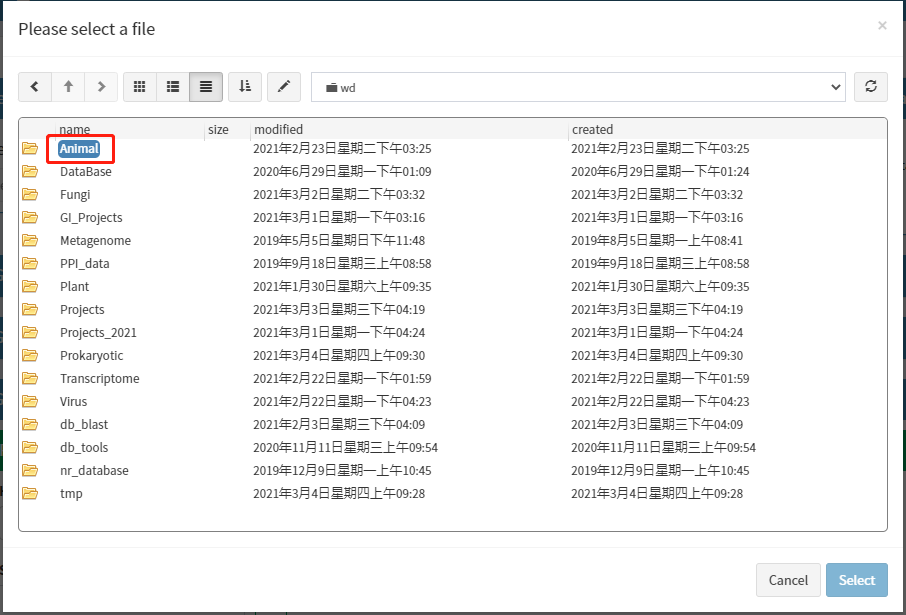Close the file selection dialog

[882, 25]
